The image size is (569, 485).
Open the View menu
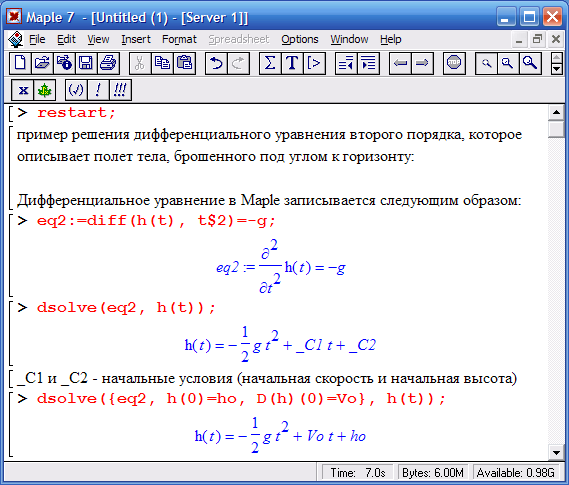coord(98,39)
